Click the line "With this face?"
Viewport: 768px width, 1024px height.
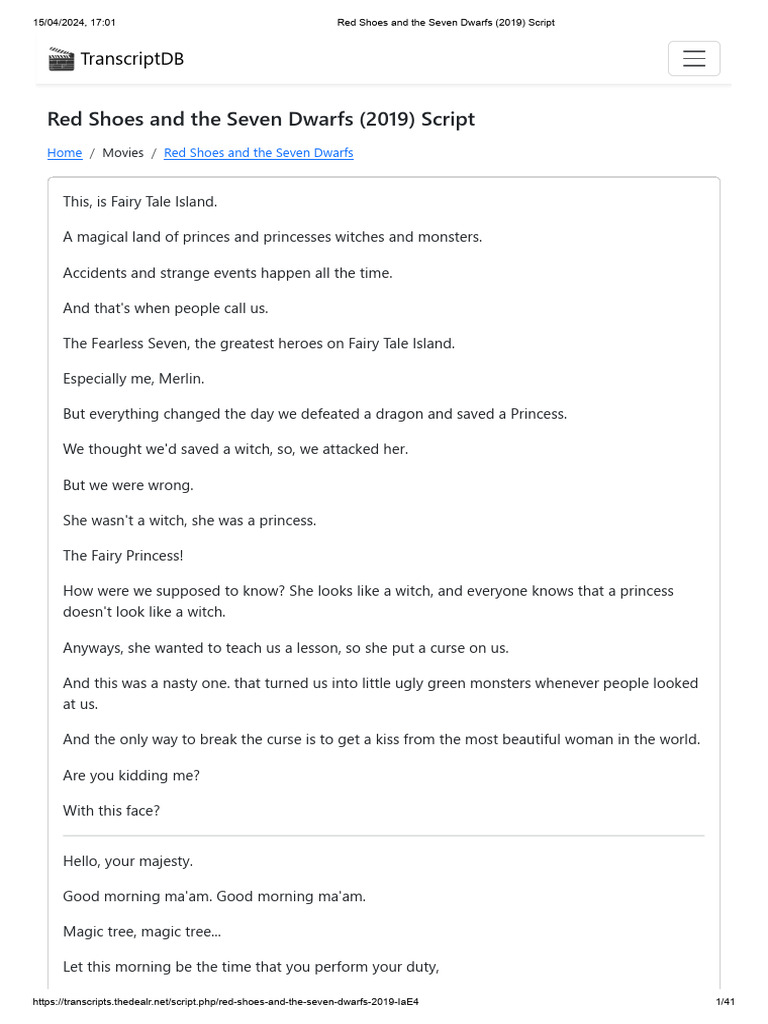pos(111,811)
